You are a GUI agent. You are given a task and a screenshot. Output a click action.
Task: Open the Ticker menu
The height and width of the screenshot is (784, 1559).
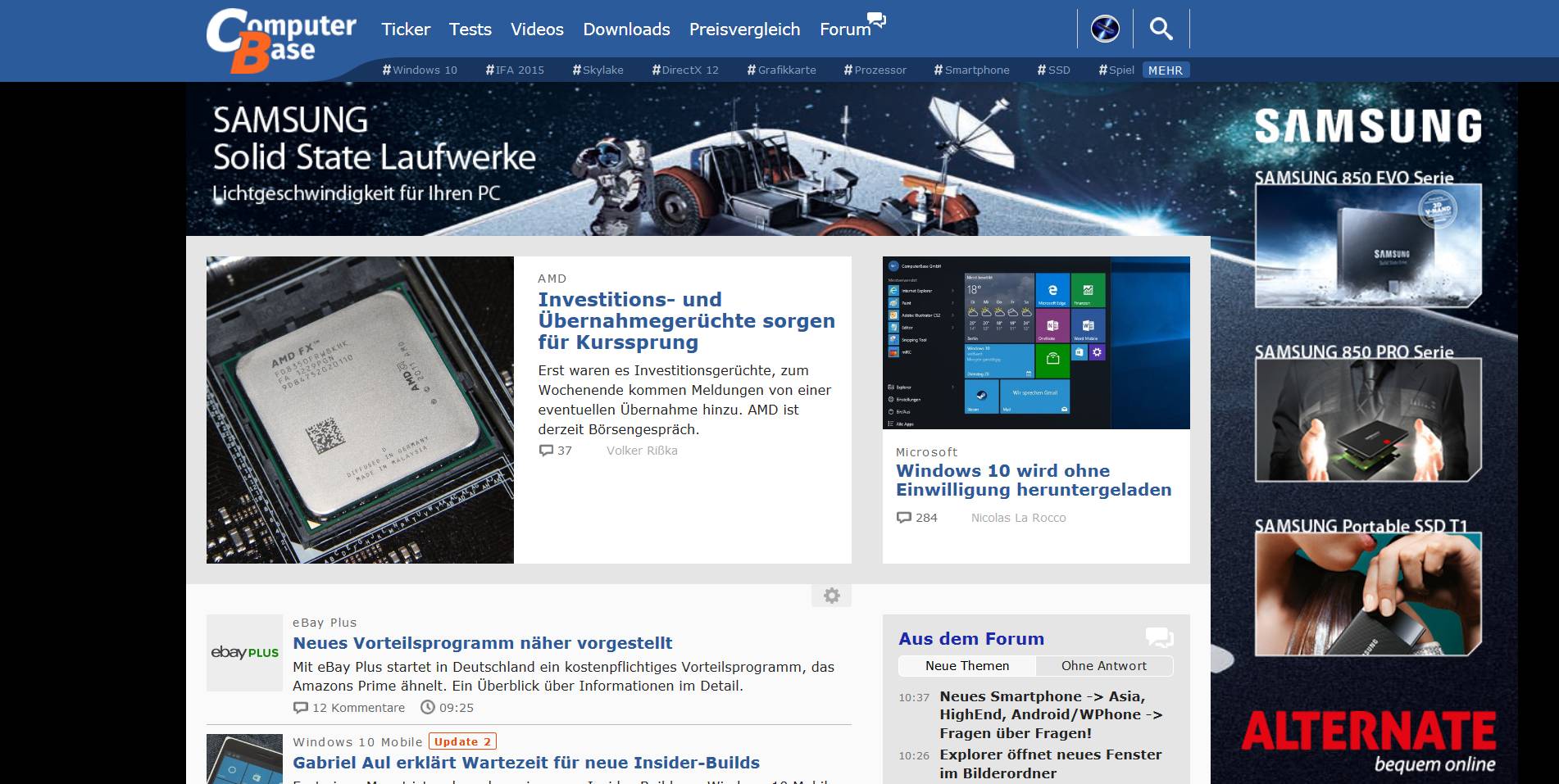click(x=406, y=29)
